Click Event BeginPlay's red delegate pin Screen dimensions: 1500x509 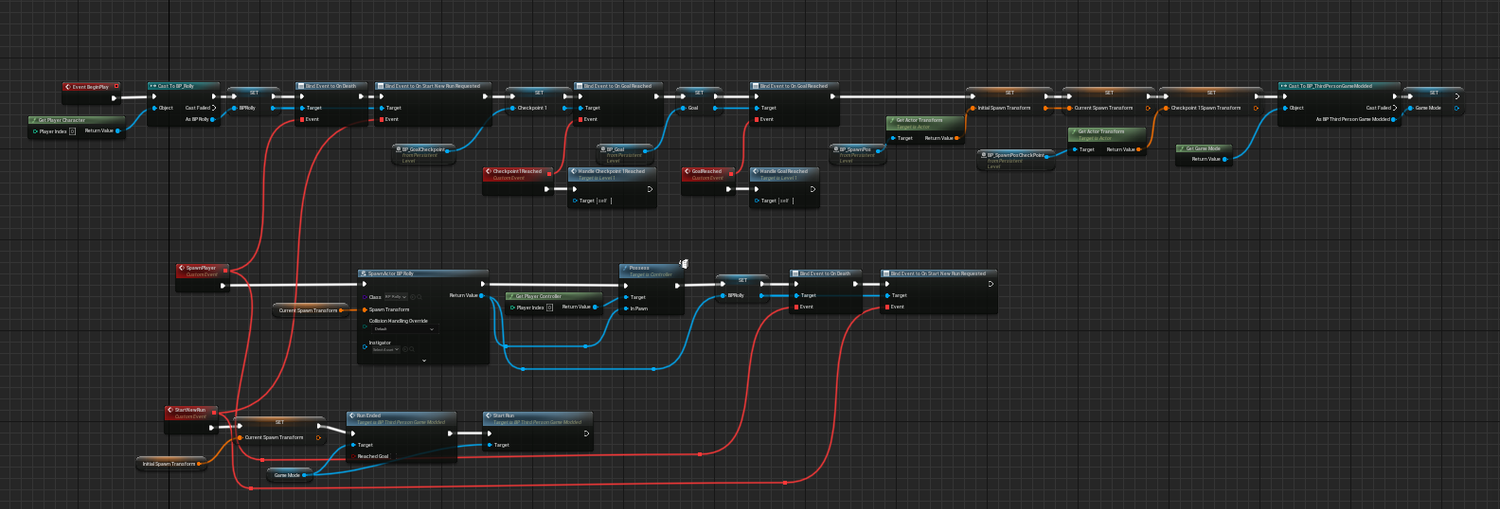point(116,87)
